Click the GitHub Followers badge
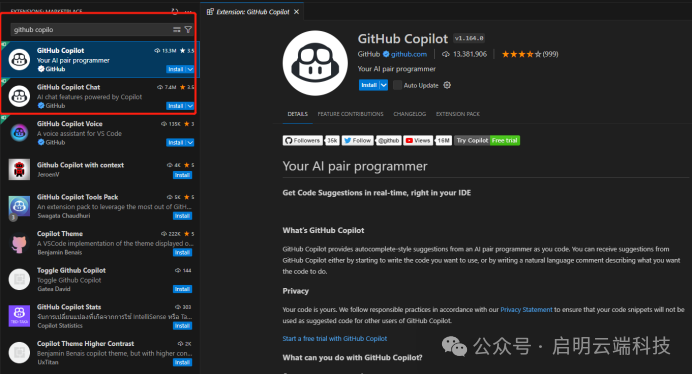This screenshot has height=374, width=693. 311,140
